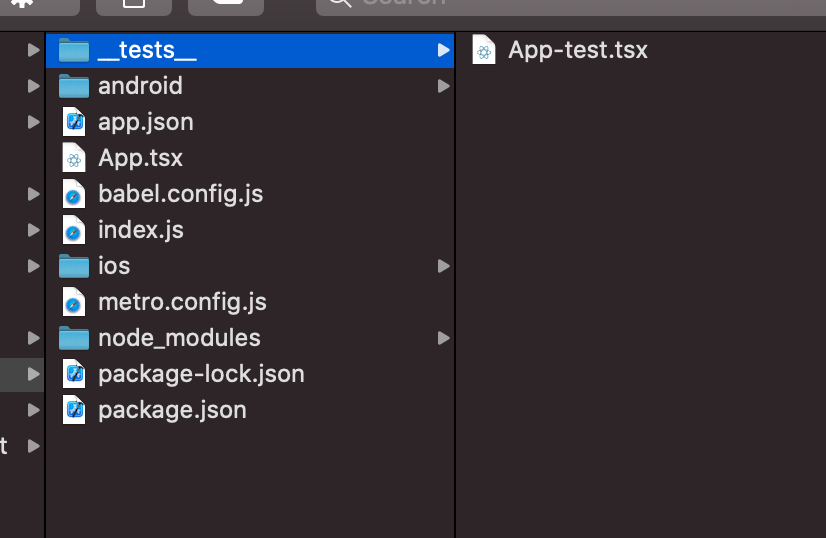Viewport: 826px width, 538px height.
Task: Click the android folder icon
Action: 74,86
